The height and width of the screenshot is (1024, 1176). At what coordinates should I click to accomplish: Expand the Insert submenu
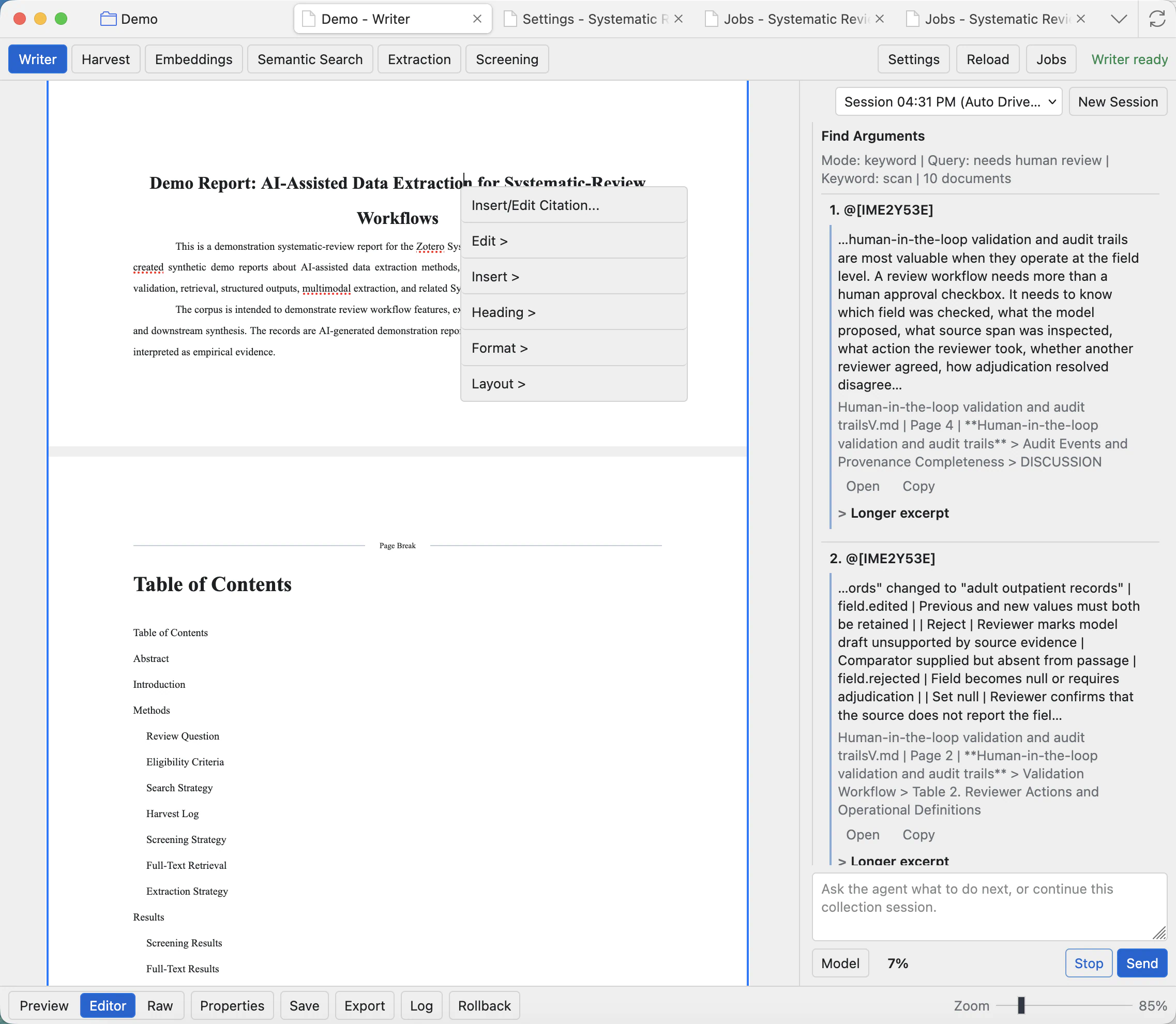pos(574,277)
